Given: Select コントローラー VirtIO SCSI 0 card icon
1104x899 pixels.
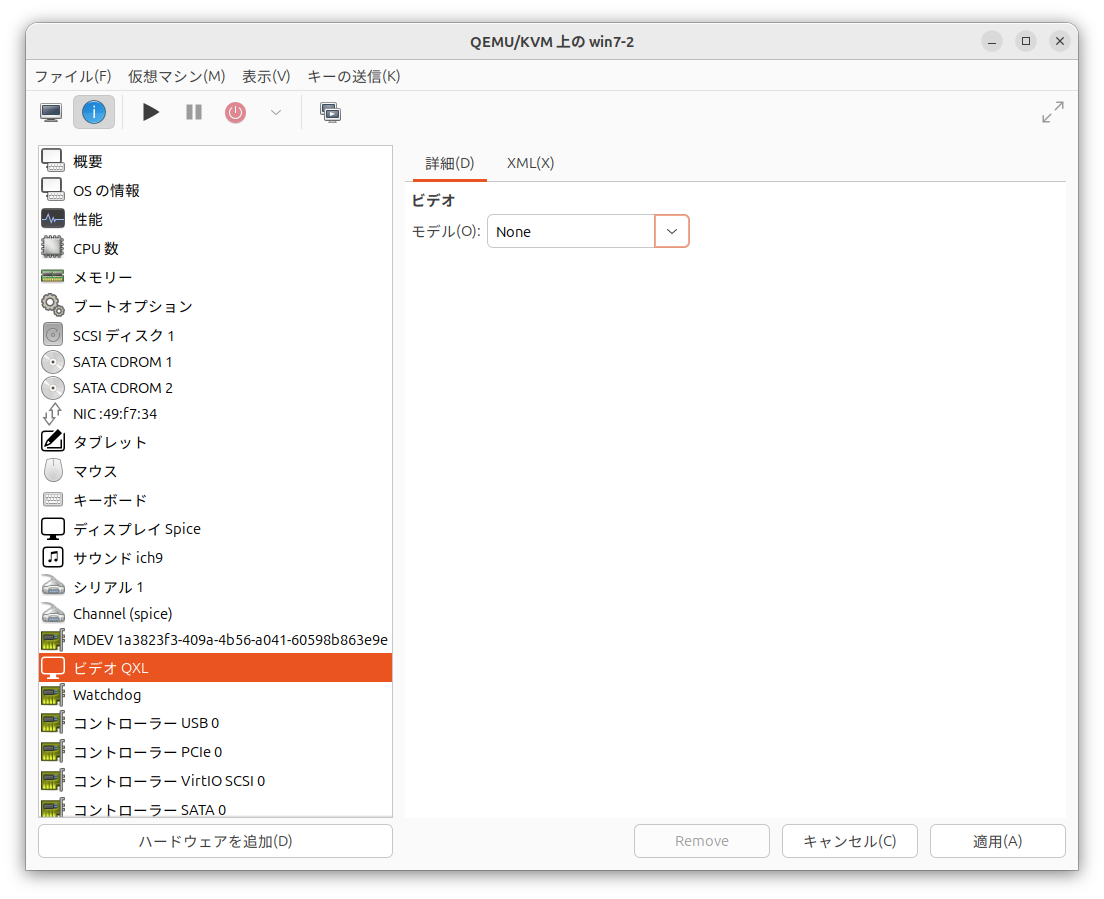Looking at the screenshot, I should pos(53,781).
